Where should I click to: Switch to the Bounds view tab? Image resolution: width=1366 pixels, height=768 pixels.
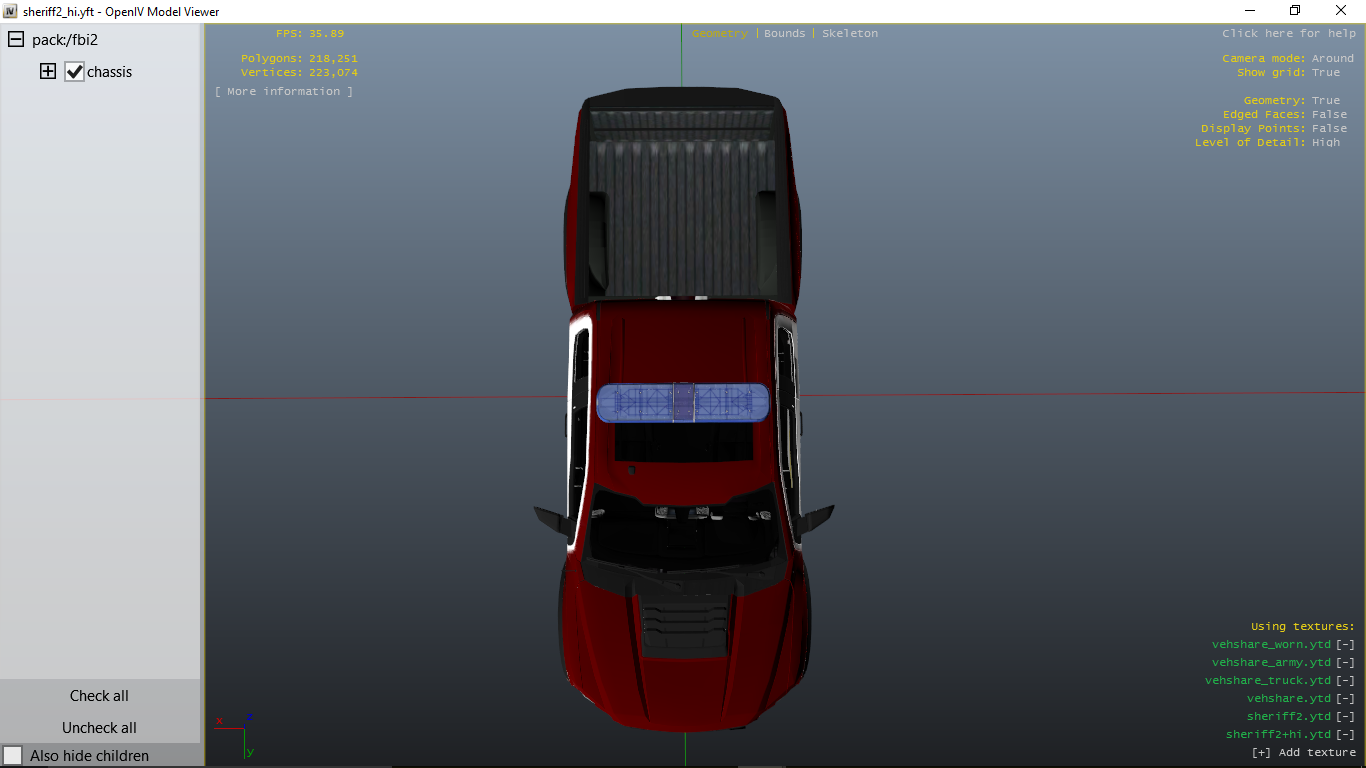pos(784,34)
